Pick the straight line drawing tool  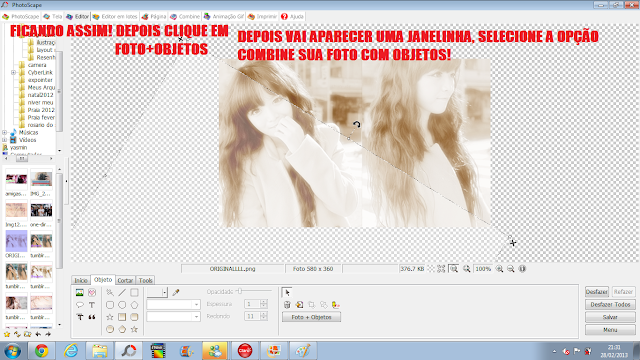pos(122,293)
